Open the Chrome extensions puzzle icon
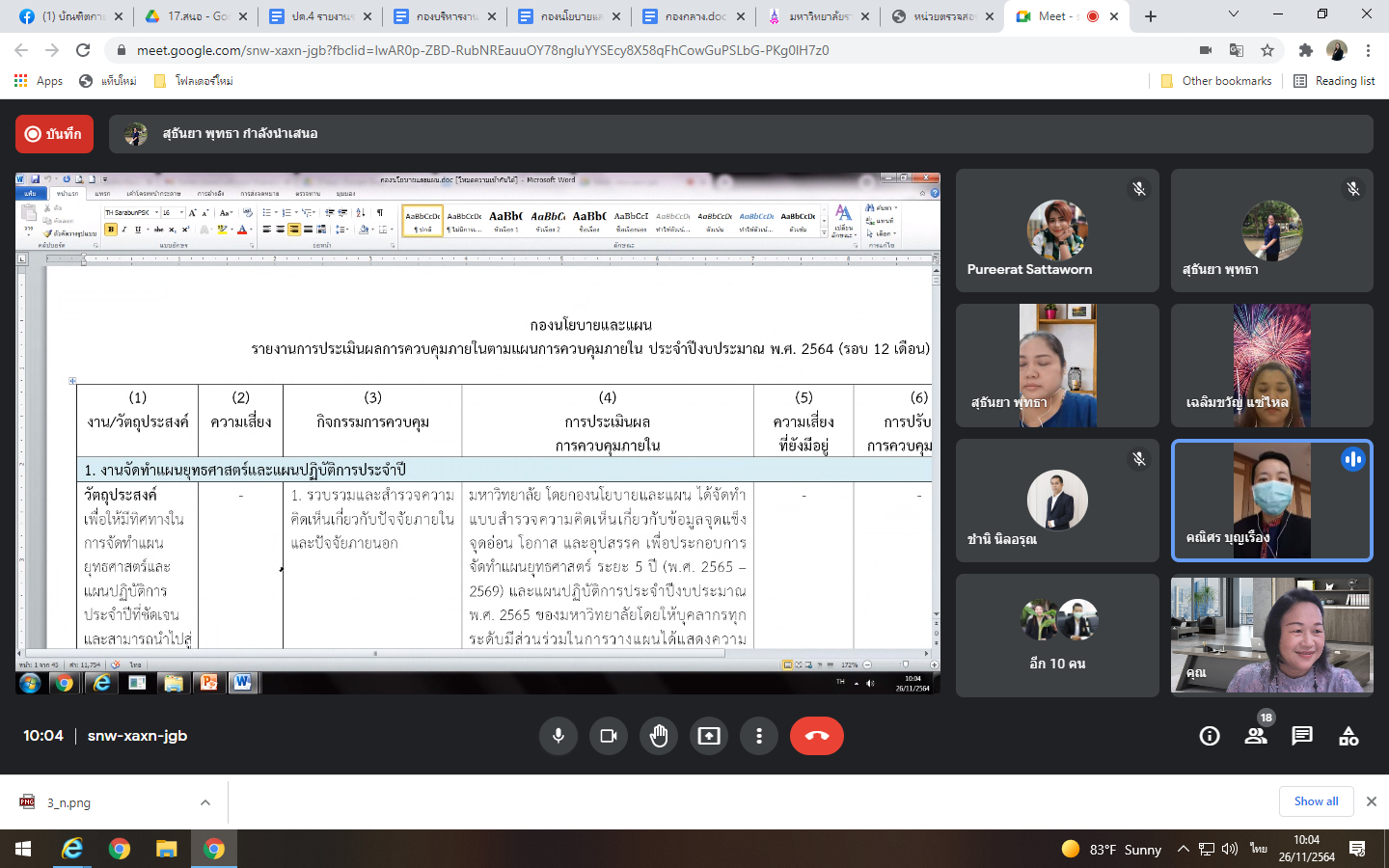This screenshot has width=1389, height=868. coord(1305,50)
